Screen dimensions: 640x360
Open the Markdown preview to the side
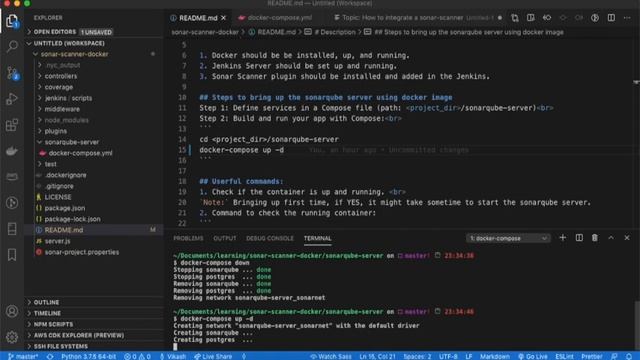[x=531, y=18]
